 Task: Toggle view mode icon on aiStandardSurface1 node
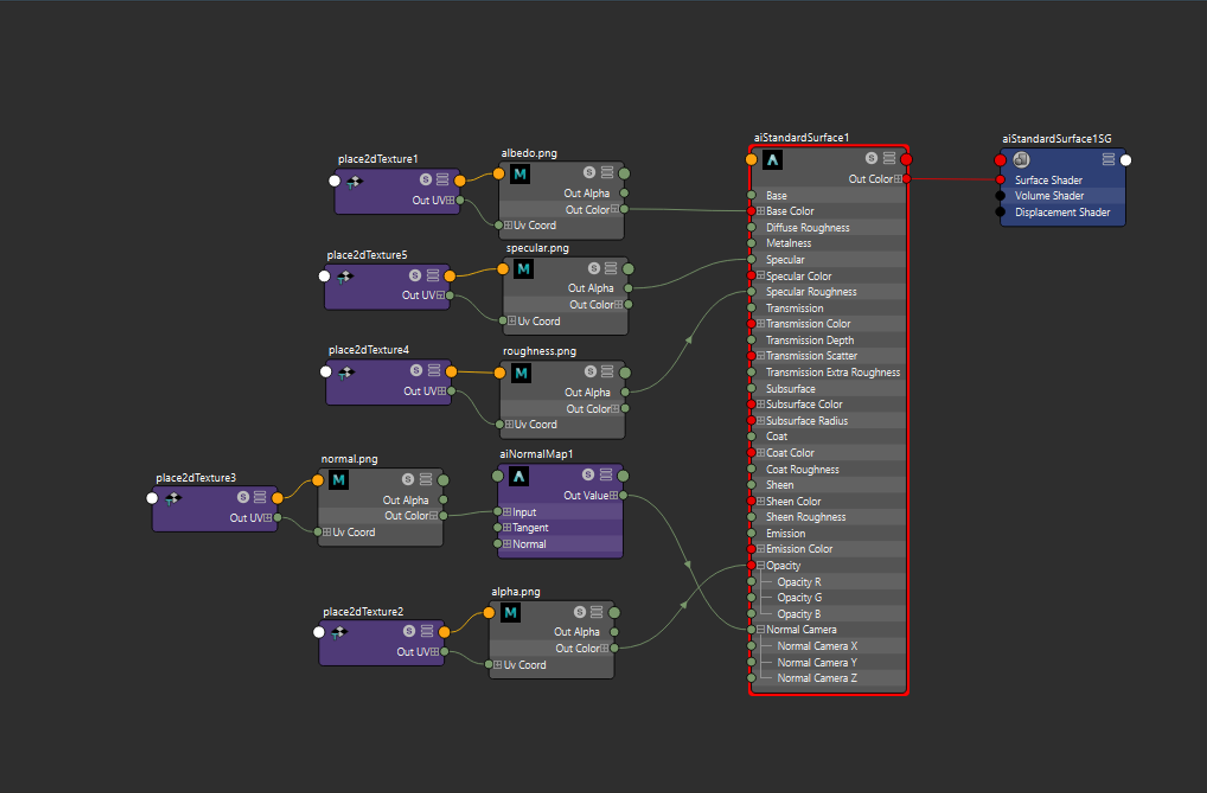(x=889, y=158)
